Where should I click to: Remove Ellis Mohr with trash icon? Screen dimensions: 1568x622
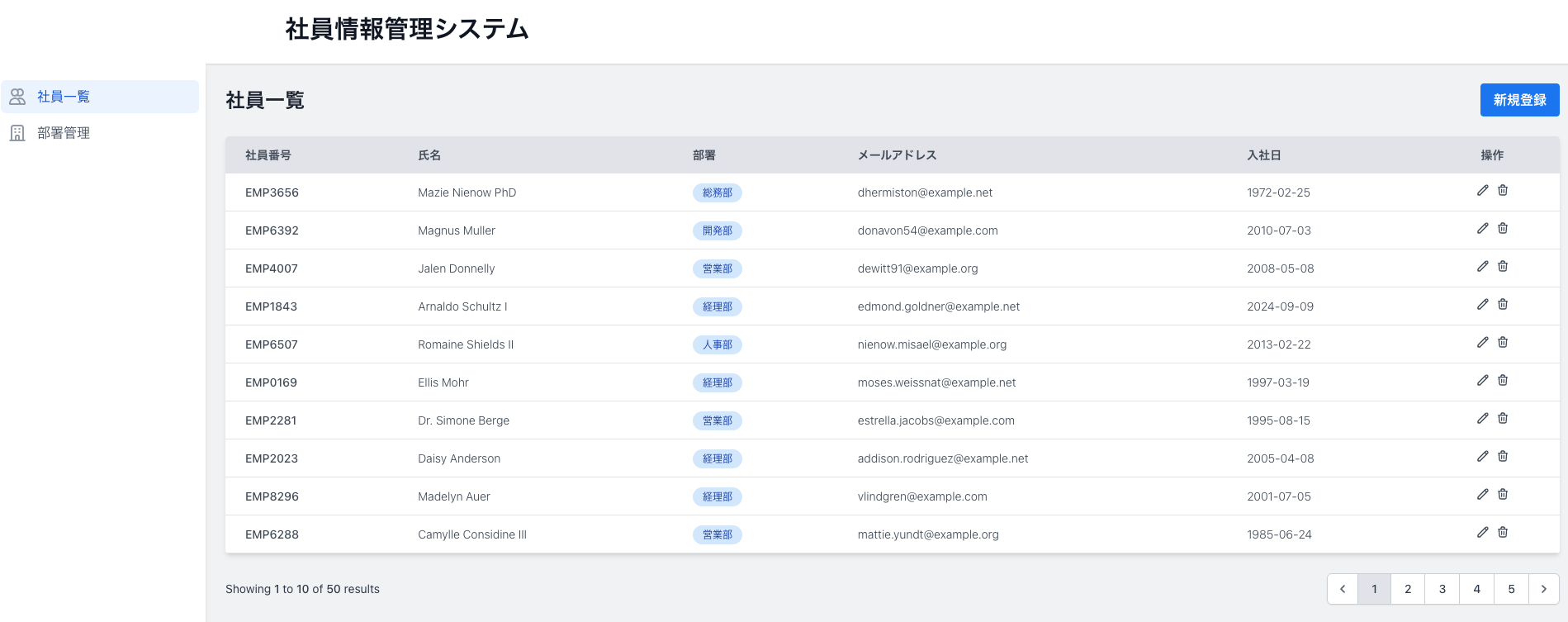coord(1503,381)
